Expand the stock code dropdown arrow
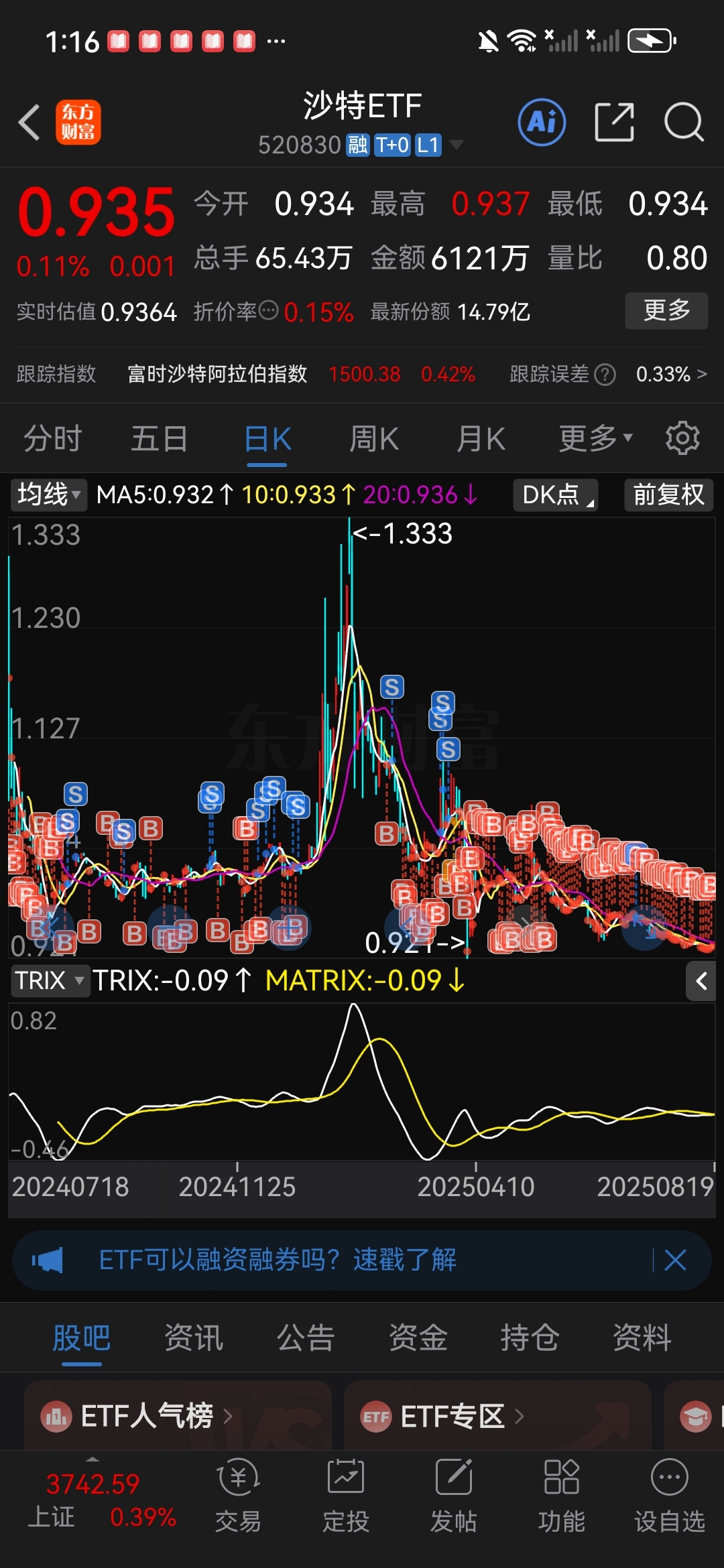724x1568 pixels. pos(456,145)
